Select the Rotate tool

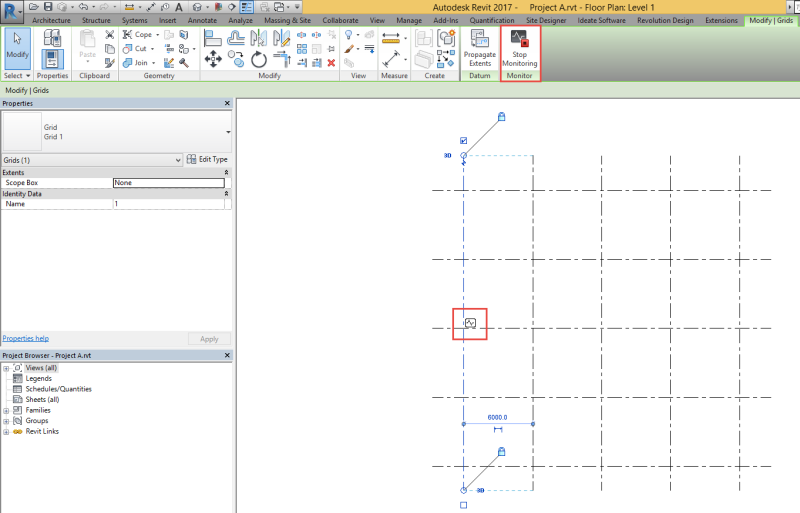tap(259, 59)
